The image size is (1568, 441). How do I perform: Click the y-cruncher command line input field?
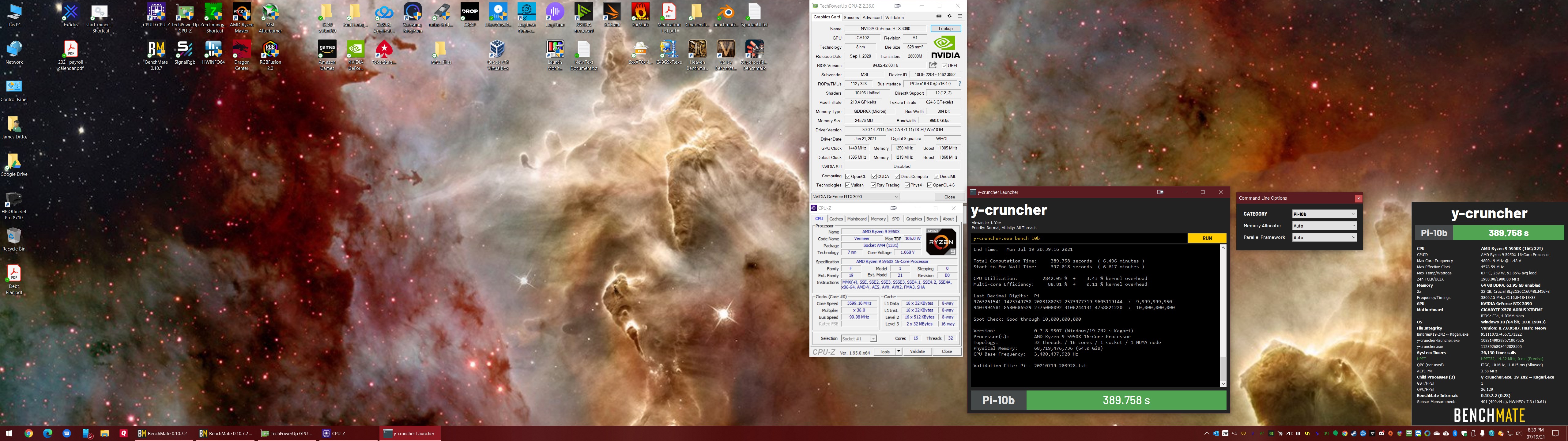coord(1079,238)
